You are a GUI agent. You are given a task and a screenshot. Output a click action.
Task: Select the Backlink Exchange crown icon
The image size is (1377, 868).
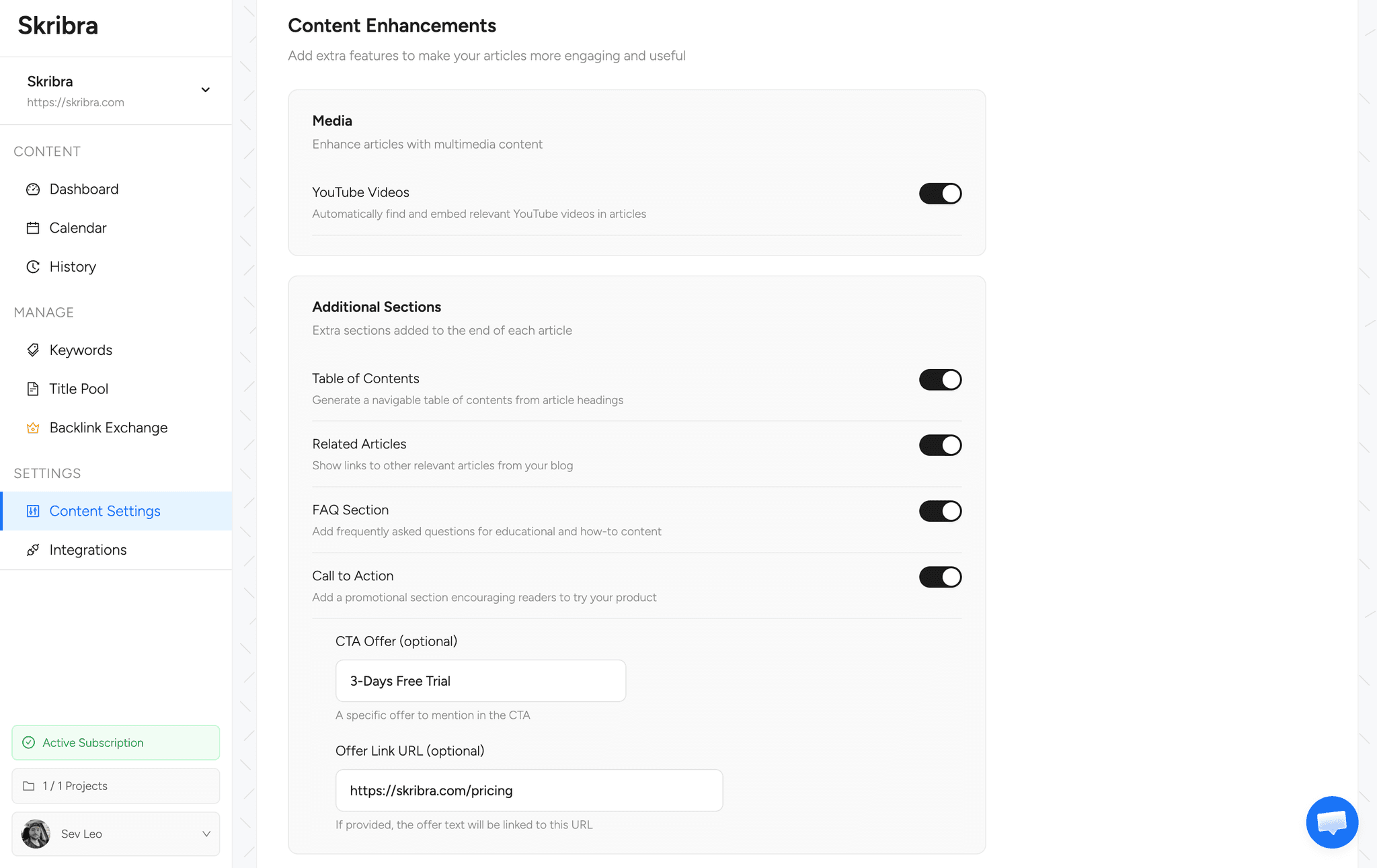pyautogui.click(x=33, y=428)
